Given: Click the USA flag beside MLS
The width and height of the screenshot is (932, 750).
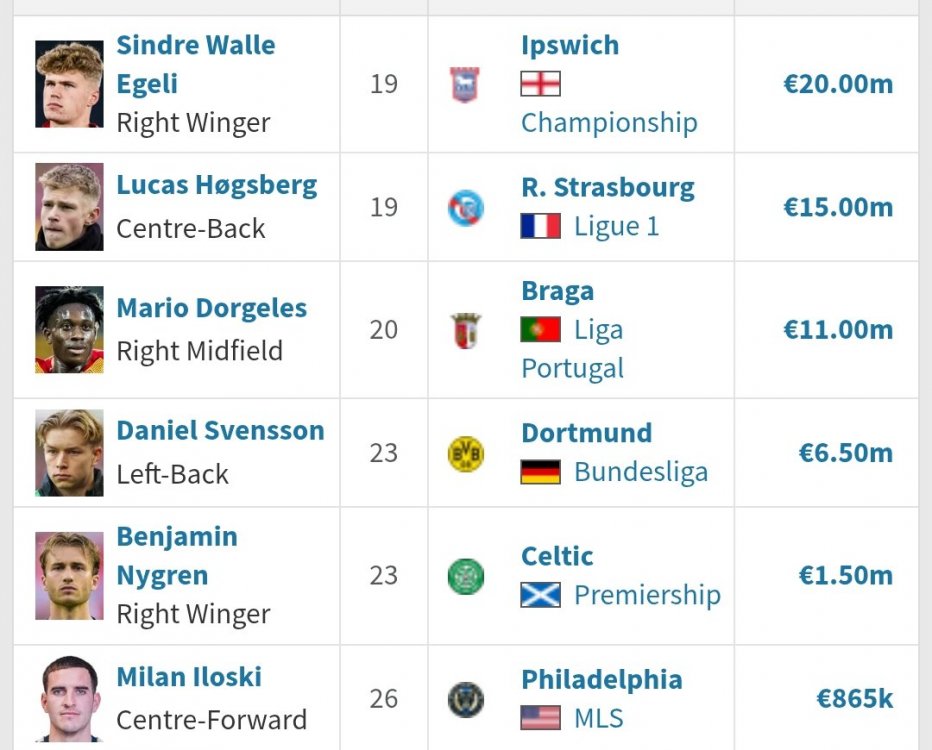Looking at the screenshot, I should (x=540, y=718).
